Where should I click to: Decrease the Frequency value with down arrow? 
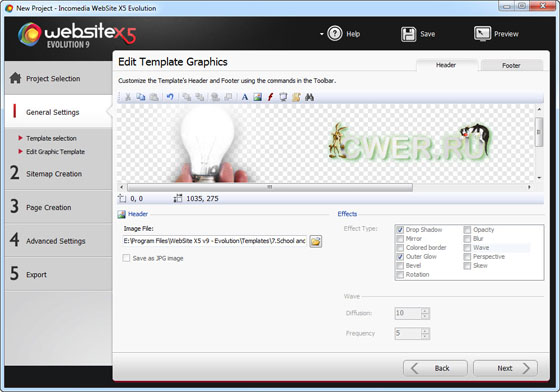tap(425, 336)
